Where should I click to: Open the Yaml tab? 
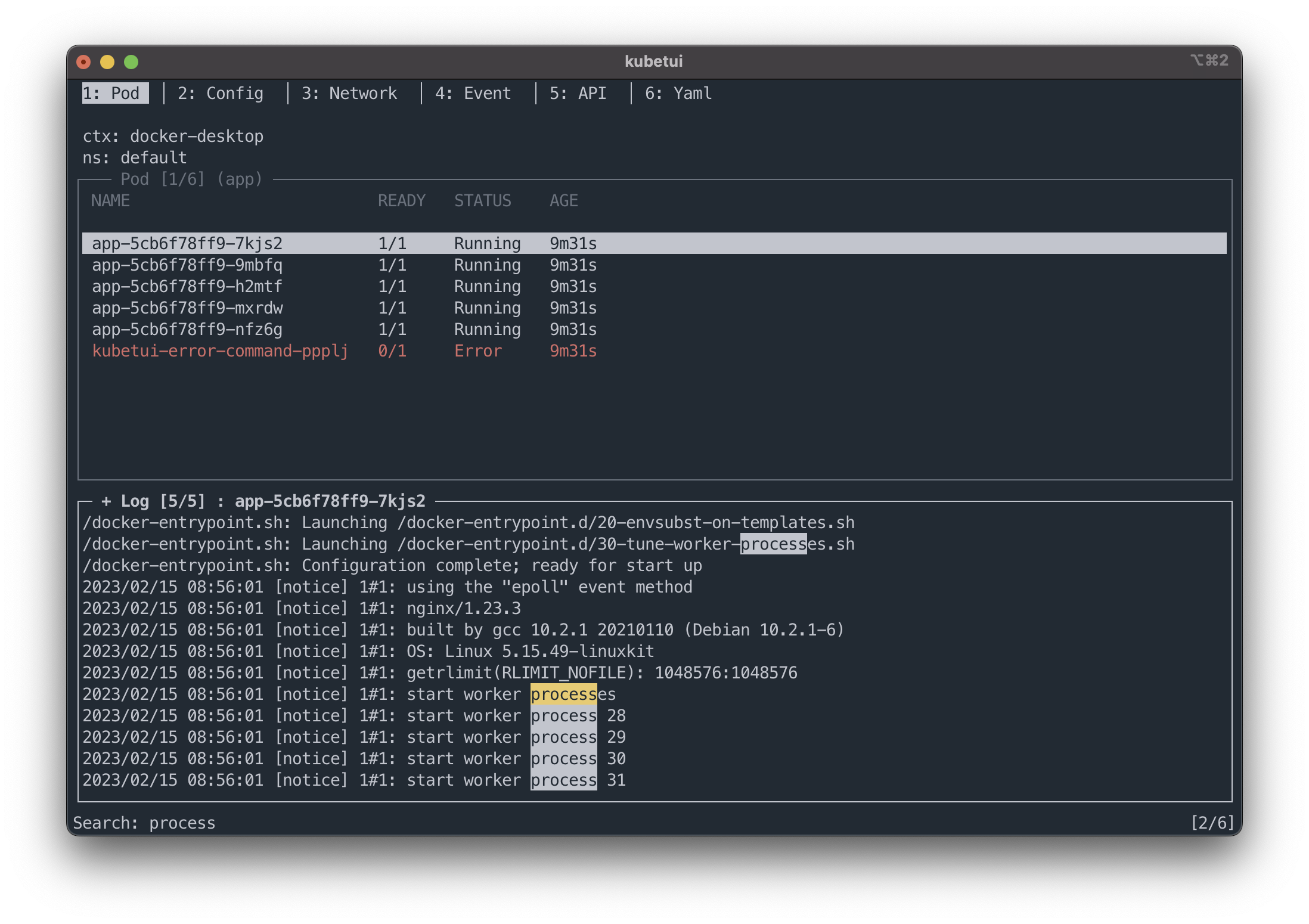[x=678, y=94]
